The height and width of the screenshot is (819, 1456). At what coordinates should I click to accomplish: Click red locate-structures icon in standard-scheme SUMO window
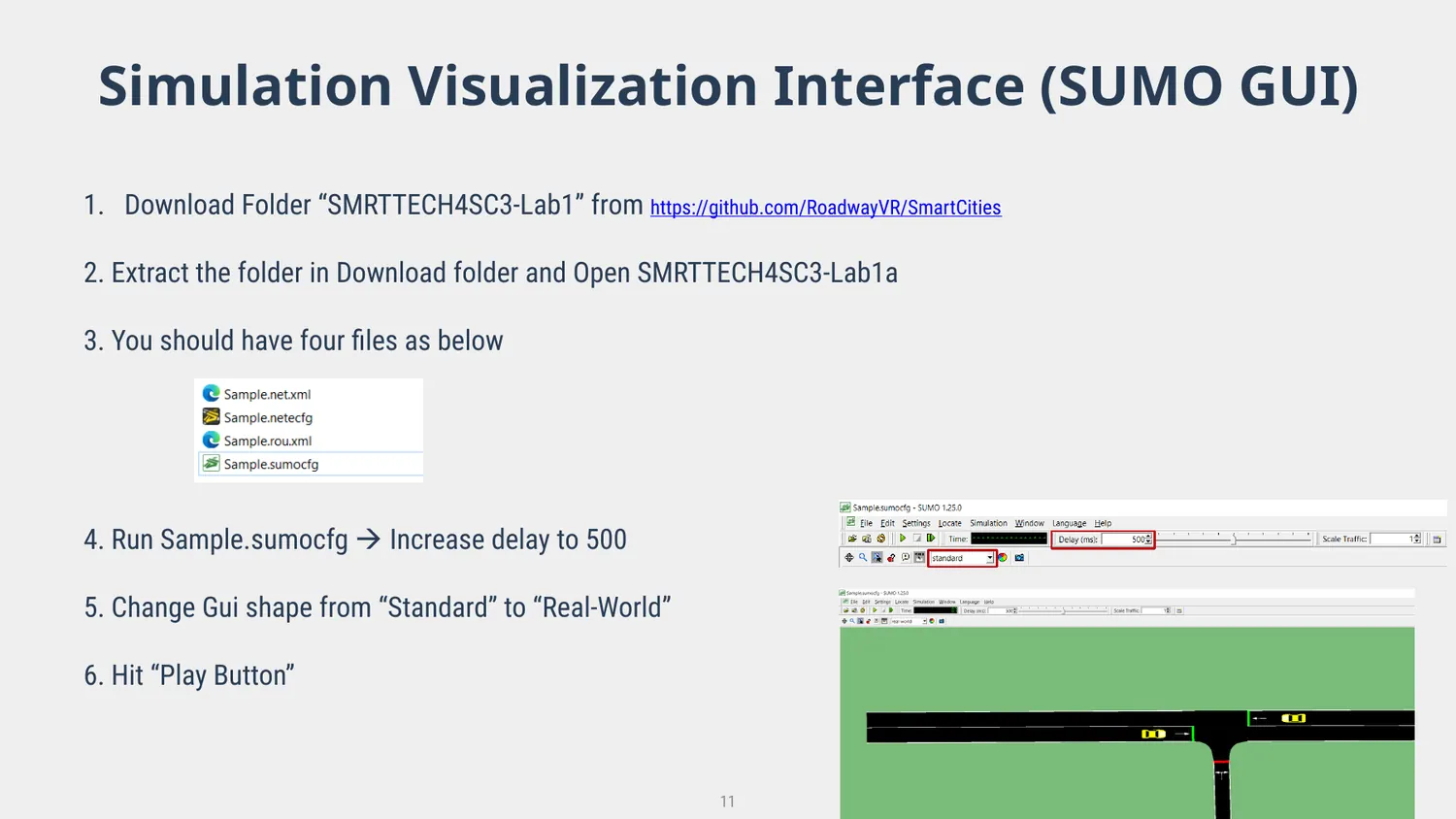click(x=891, y=558)
